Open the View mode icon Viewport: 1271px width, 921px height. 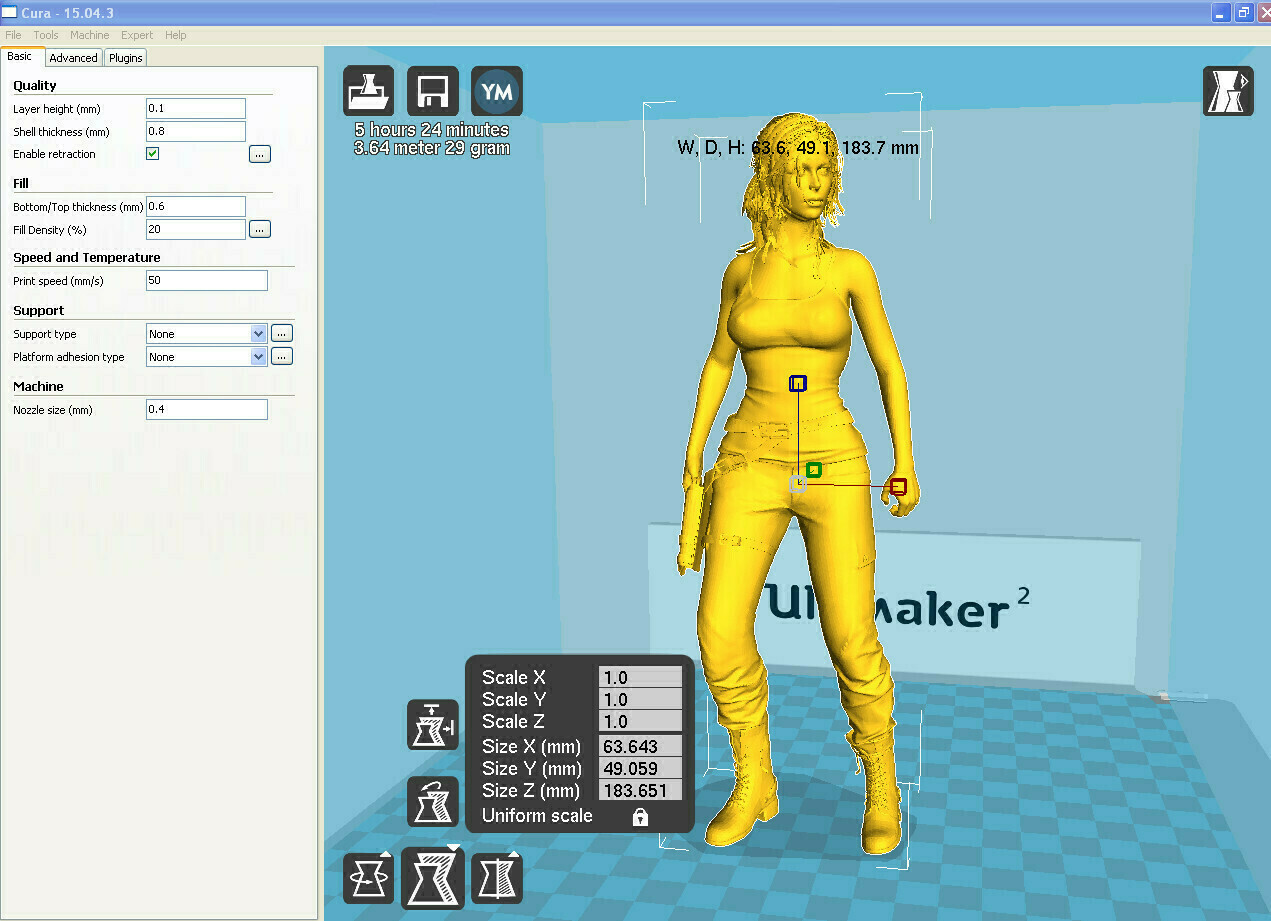(1228, 92)
